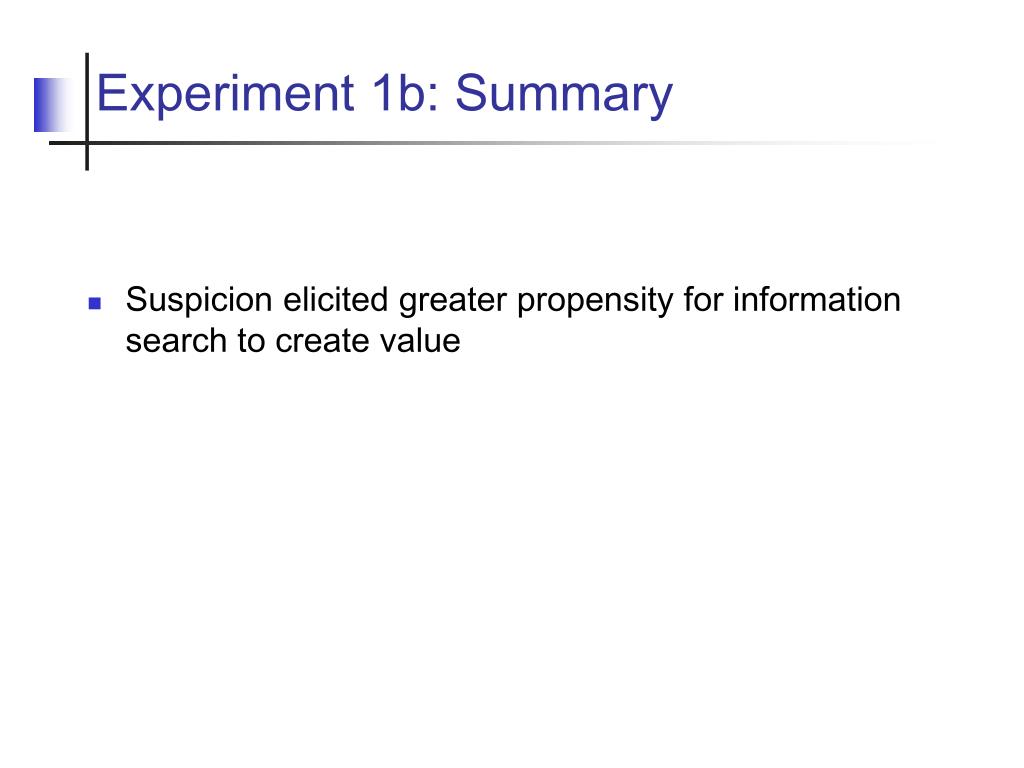This screenshot has width=1024, height=768.
Task: Click the letter "E" starting the title
Action: tap(110, 93)
